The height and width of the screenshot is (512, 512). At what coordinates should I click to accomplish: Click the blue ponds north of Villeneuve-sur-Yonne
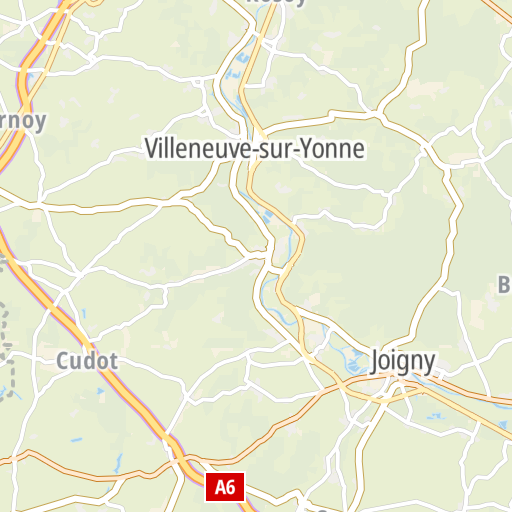point(238,67)
